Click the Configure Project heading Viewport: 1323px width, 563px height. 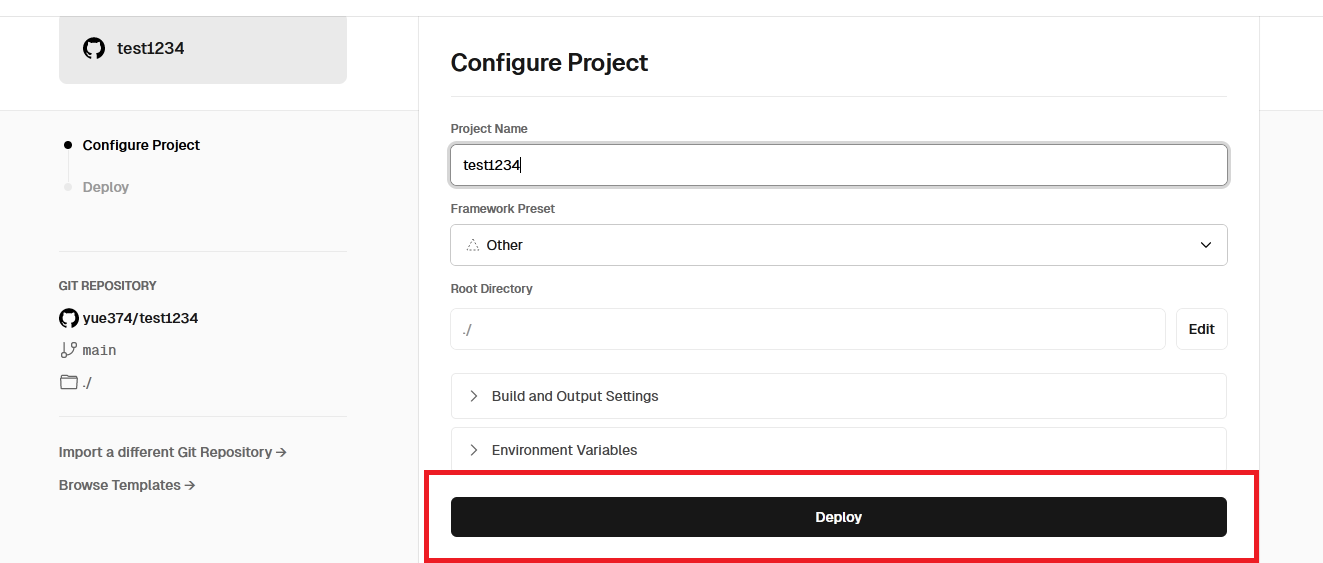pyautogui.click(x=549, y=62)
